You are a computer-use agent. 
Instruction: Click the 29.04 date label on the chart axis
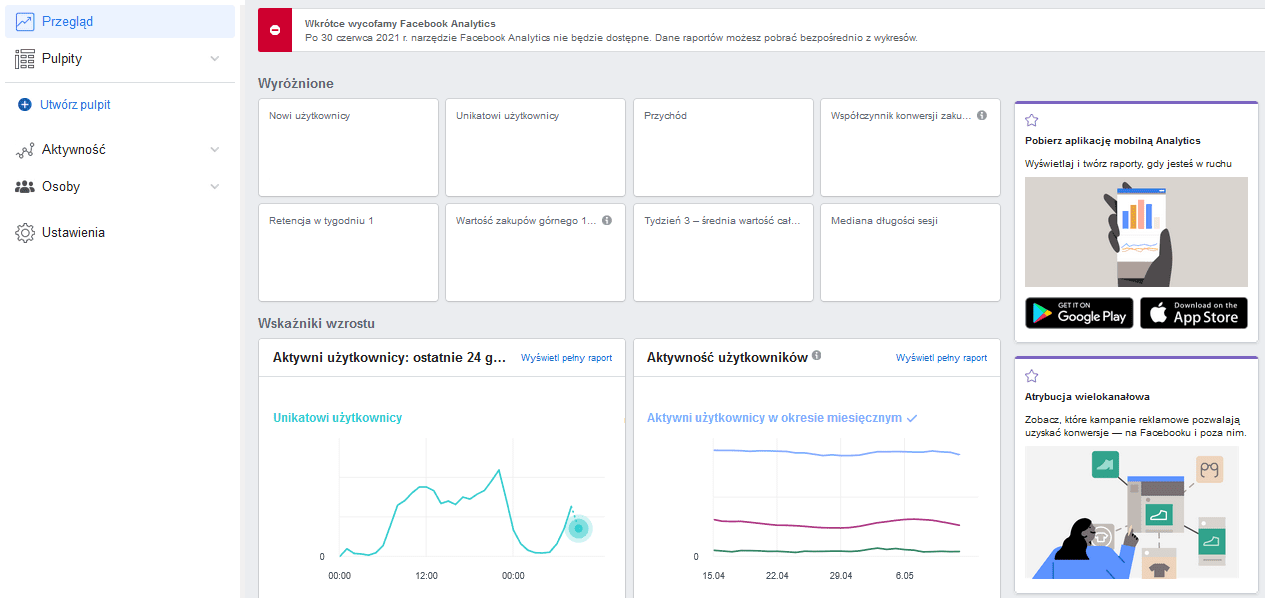[841, 576]
